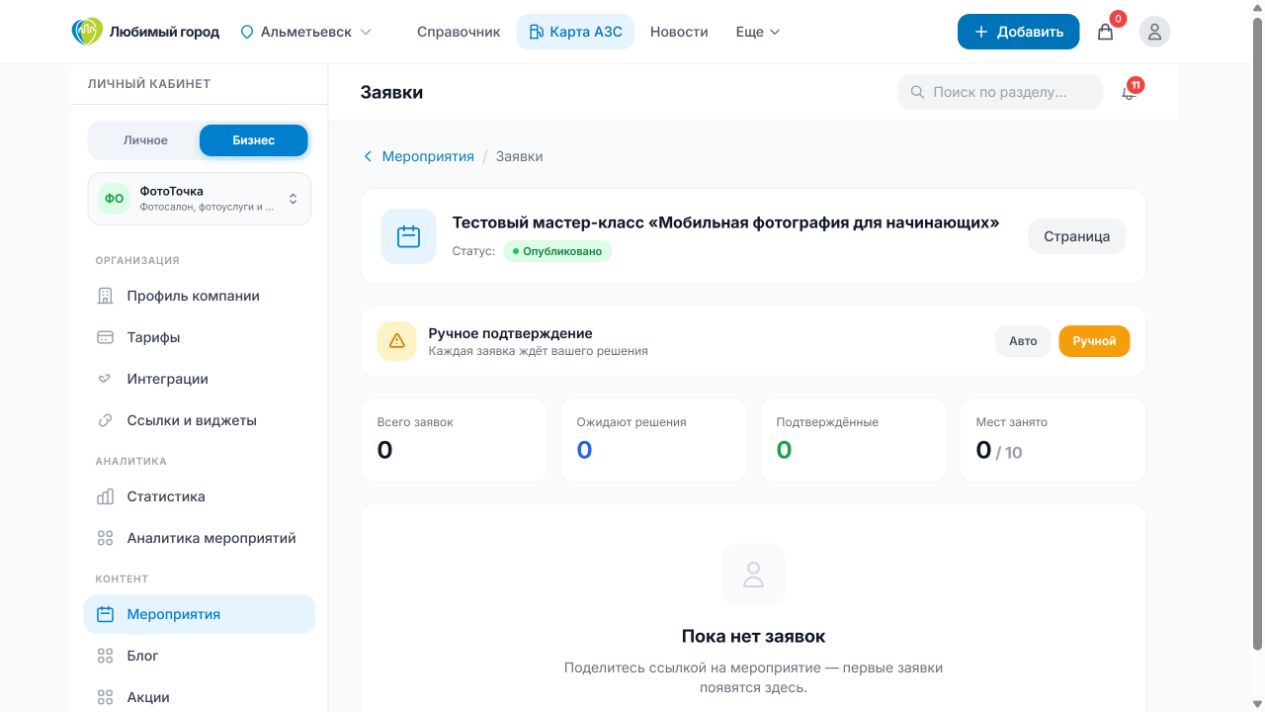1265x712 pixels.
Task: Open the user profile avatar icon
Action: [x=1155, y=32]
